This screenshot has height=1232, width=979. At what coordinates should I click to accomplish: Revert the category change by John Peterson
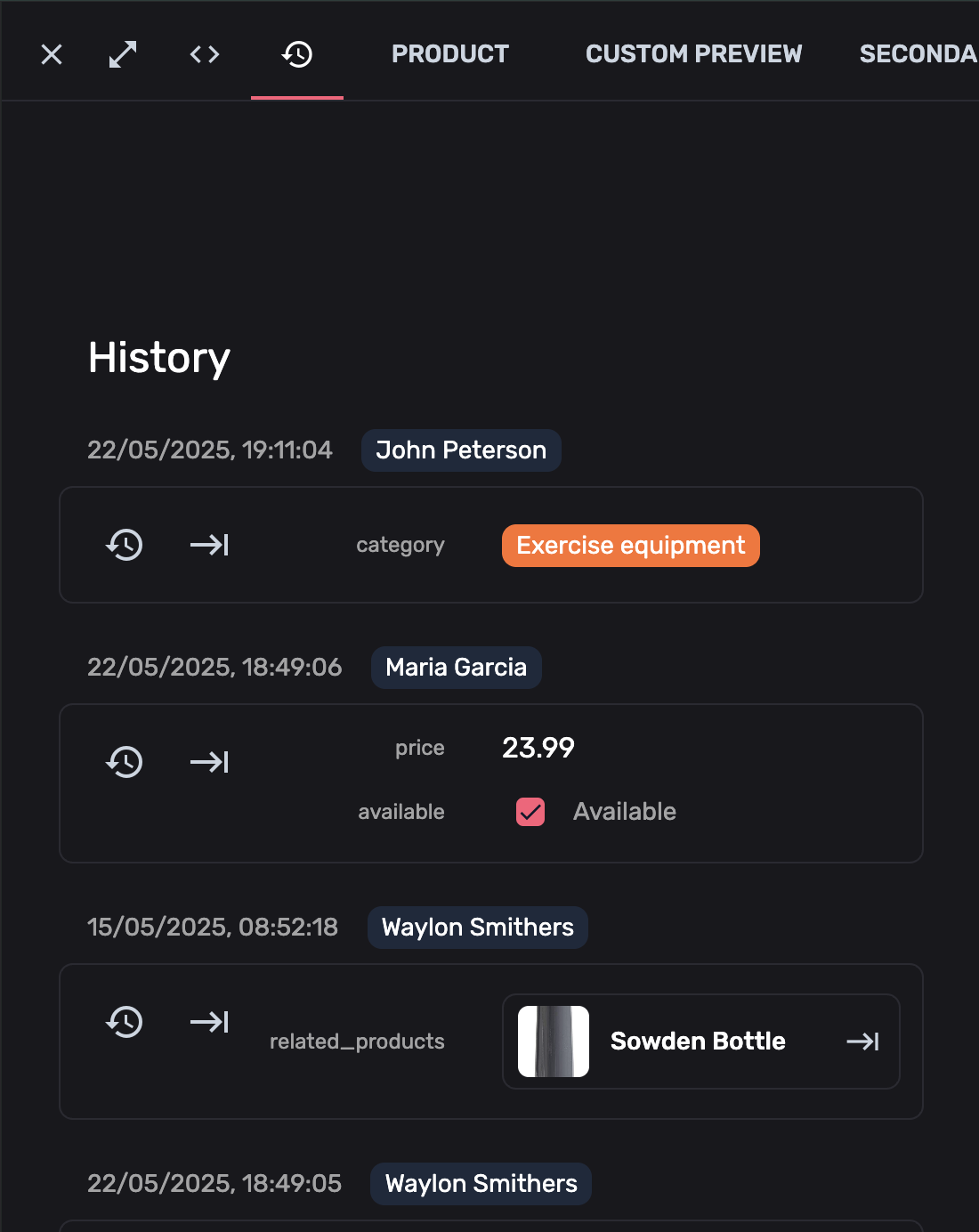(x=125, y=545)
